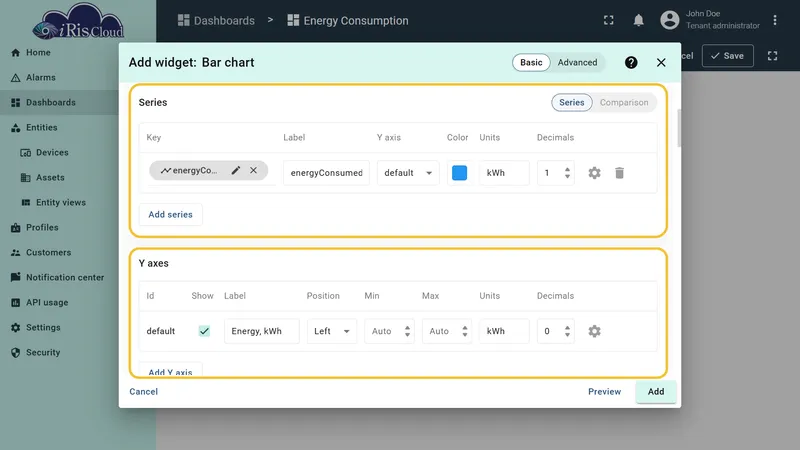Open the help question mark icon

tap(631, 62)
